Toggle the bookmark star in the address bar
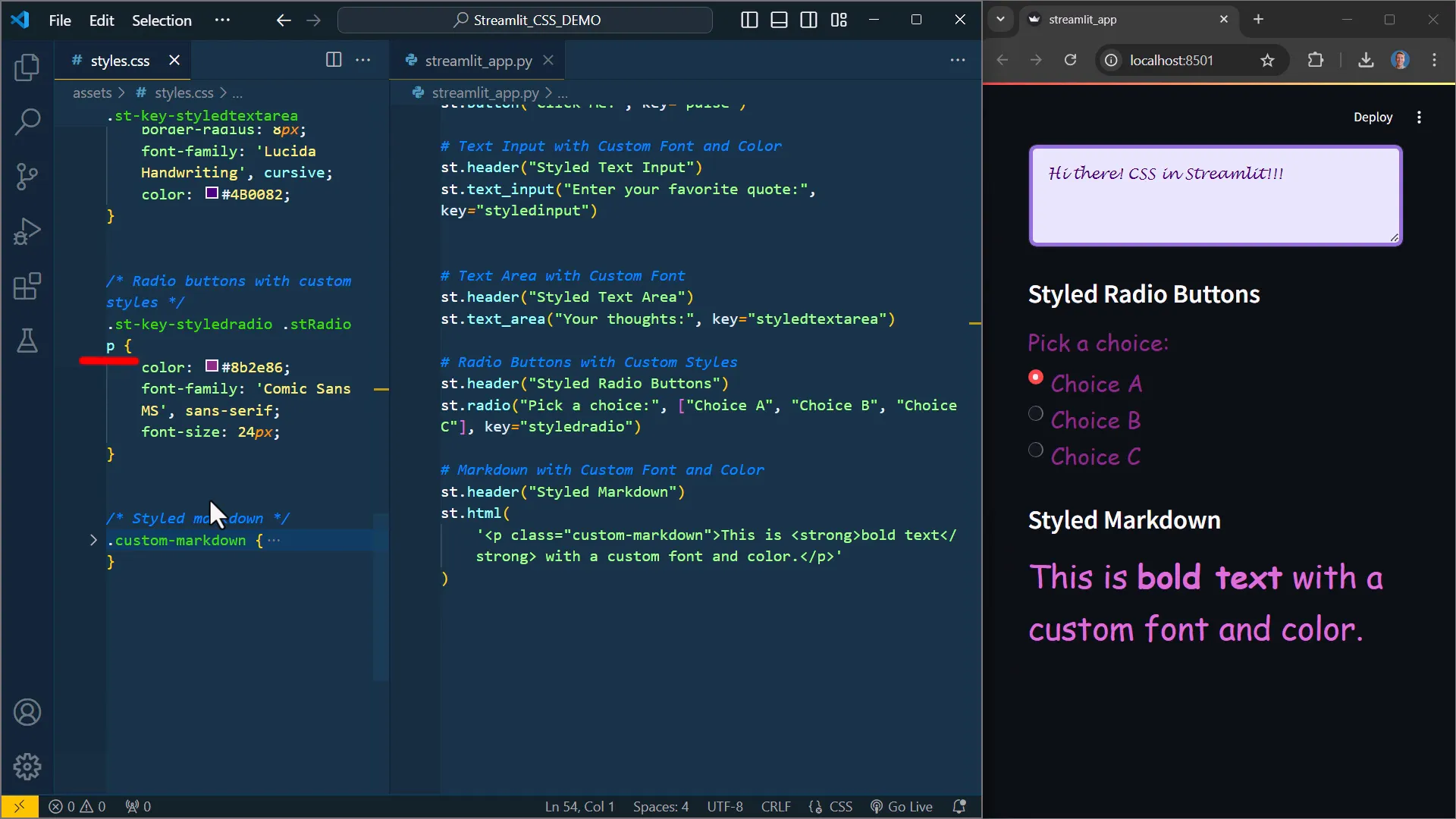Image resolution: width=1456 pixels, height=819 pixels. coord(1268,60)
